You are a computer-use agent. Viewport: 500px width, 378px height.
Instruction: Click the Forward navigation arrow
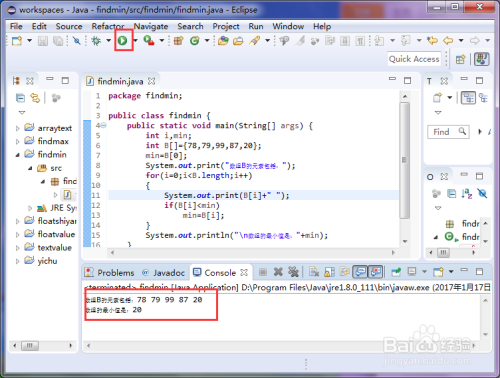[x=475, y=41]
